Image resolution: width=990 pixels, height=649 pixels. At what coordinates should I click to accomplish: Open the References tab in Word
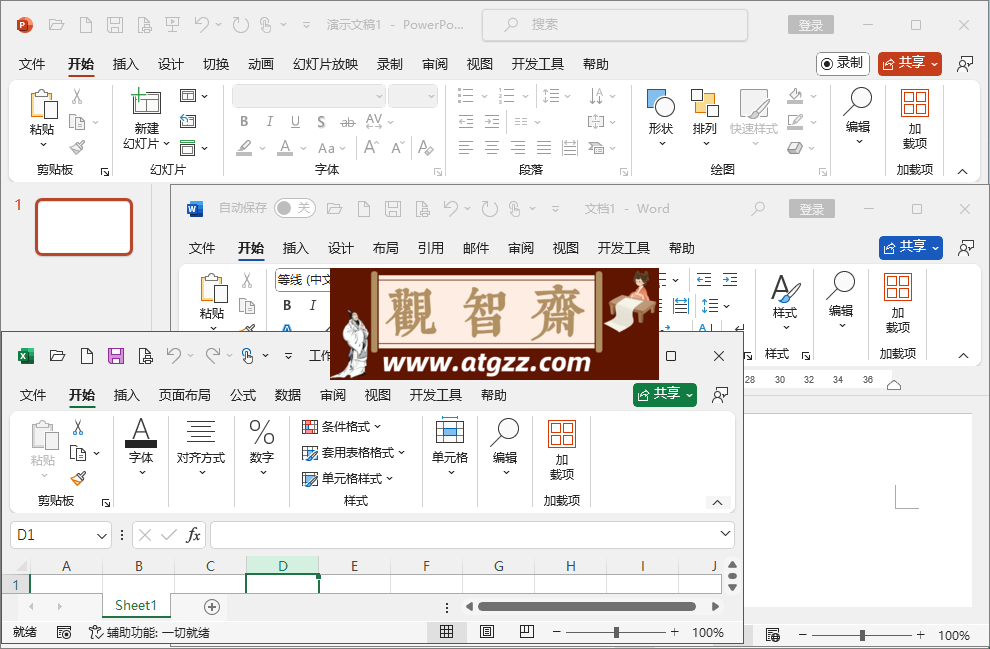(x=430, y=248)
